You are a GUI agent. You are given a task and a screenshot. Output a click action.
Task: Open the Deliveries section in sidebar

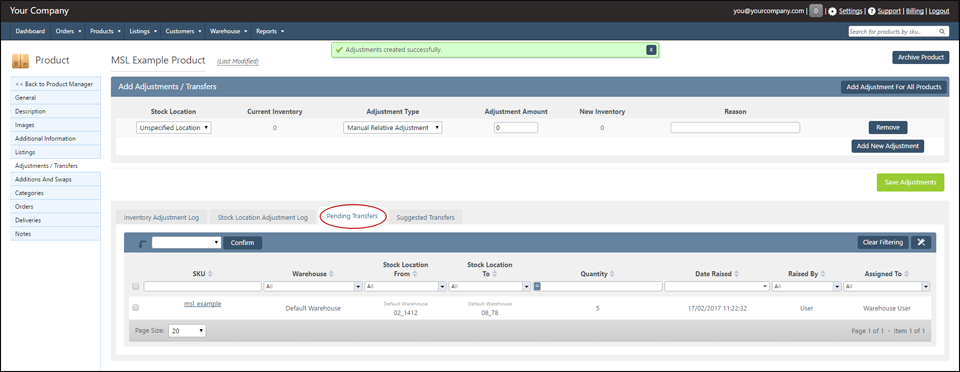pos(55,220)
